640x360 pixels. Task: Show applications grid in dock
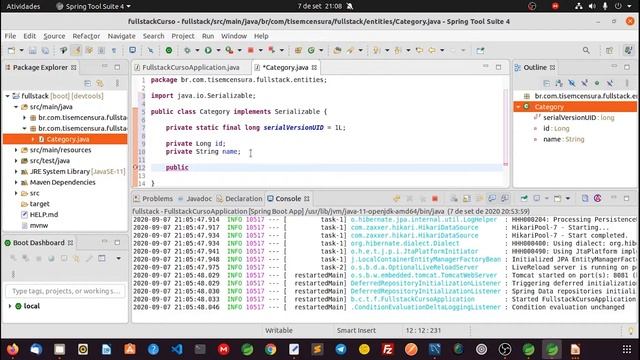click(x=627, y=349)
